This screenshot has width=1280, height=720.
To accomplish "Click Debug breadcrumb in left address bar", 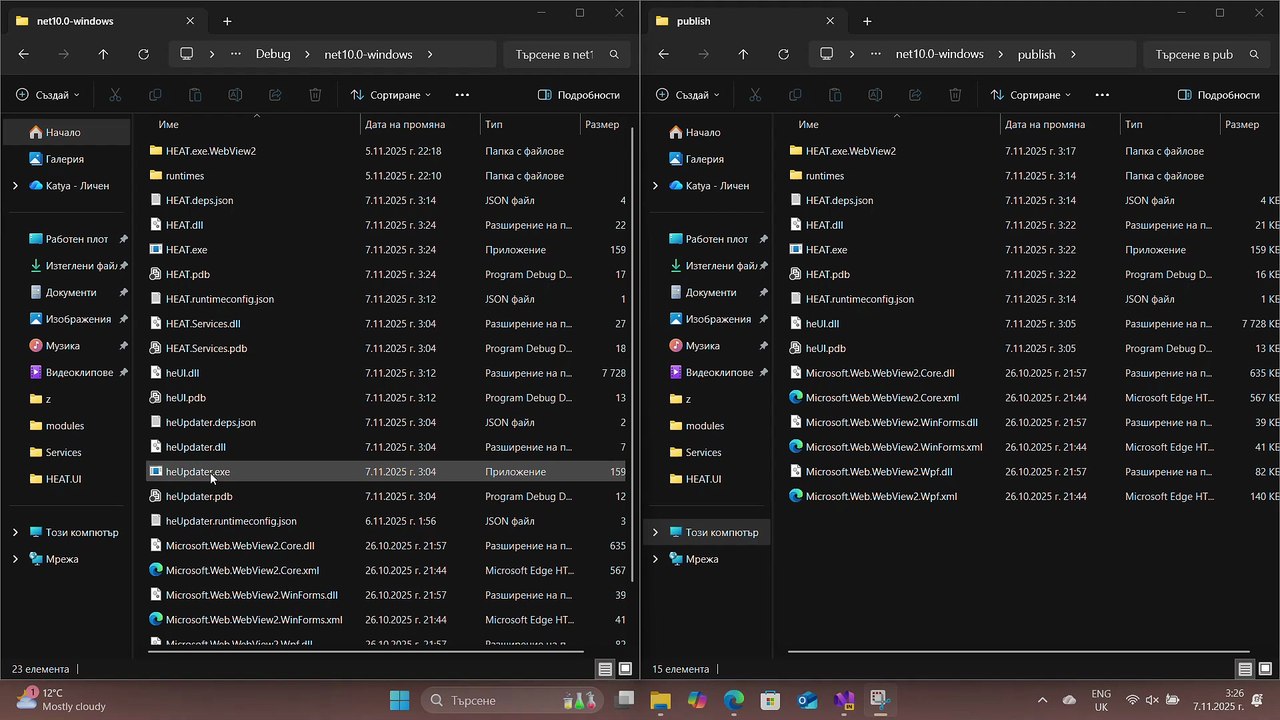I will pos(273,54).
